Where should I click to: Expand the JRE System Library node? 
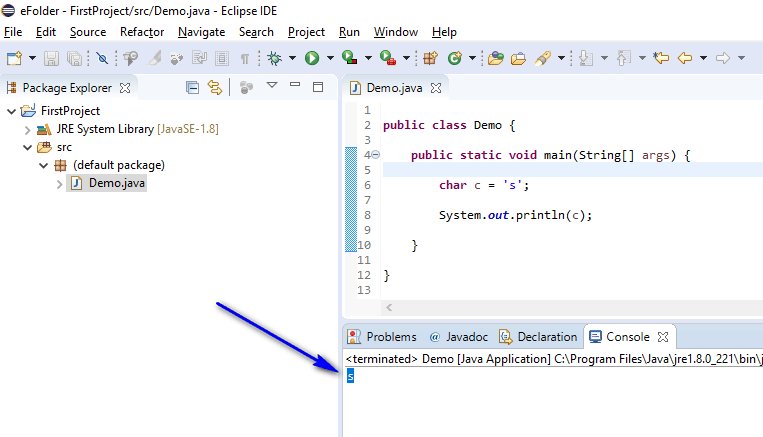28,130
